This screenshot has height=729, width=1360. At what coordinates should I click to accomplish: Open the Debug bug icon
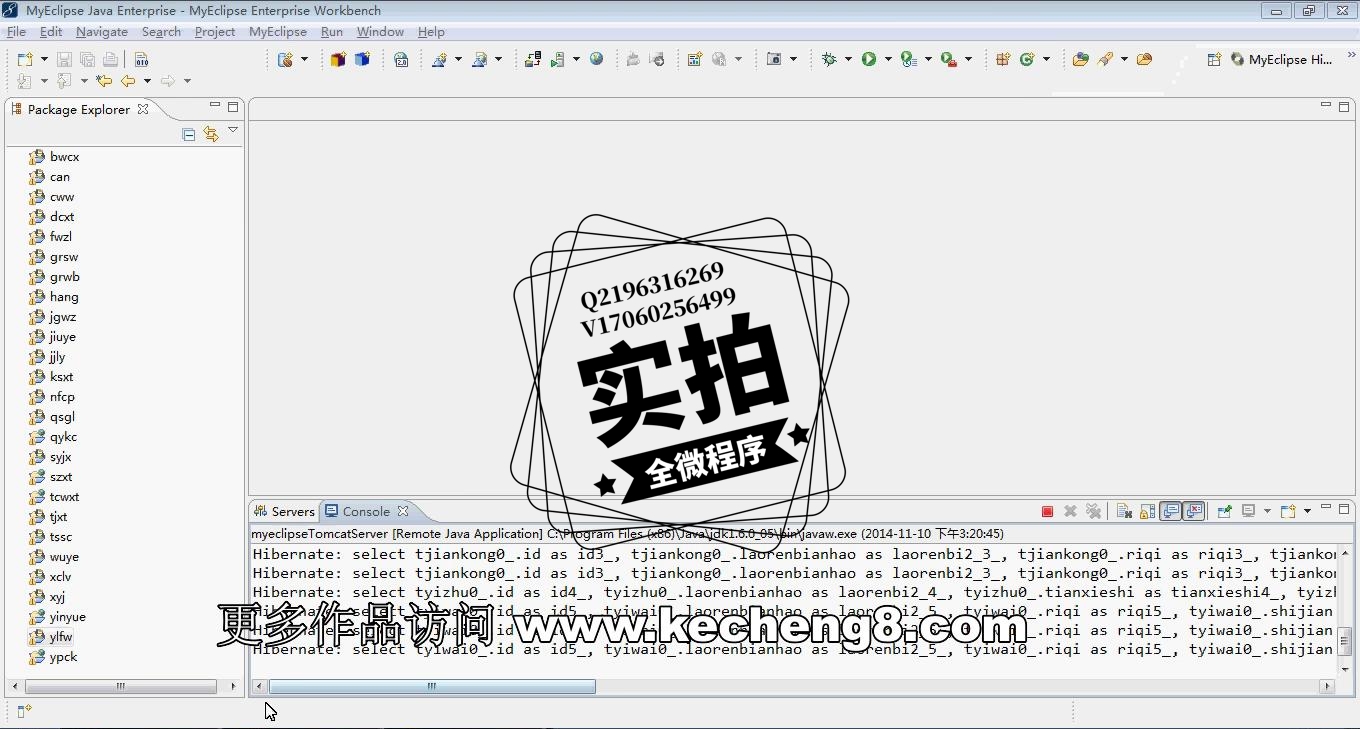829,60
